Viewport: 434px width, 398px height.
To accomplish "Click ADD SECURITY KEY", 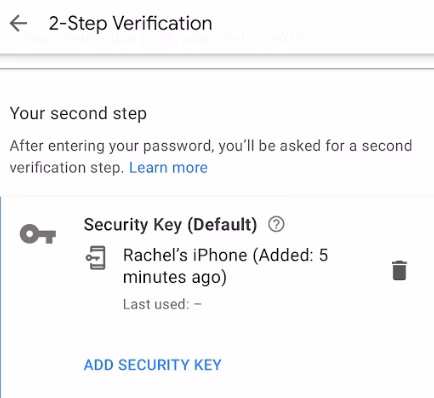I will click(153, 365).
